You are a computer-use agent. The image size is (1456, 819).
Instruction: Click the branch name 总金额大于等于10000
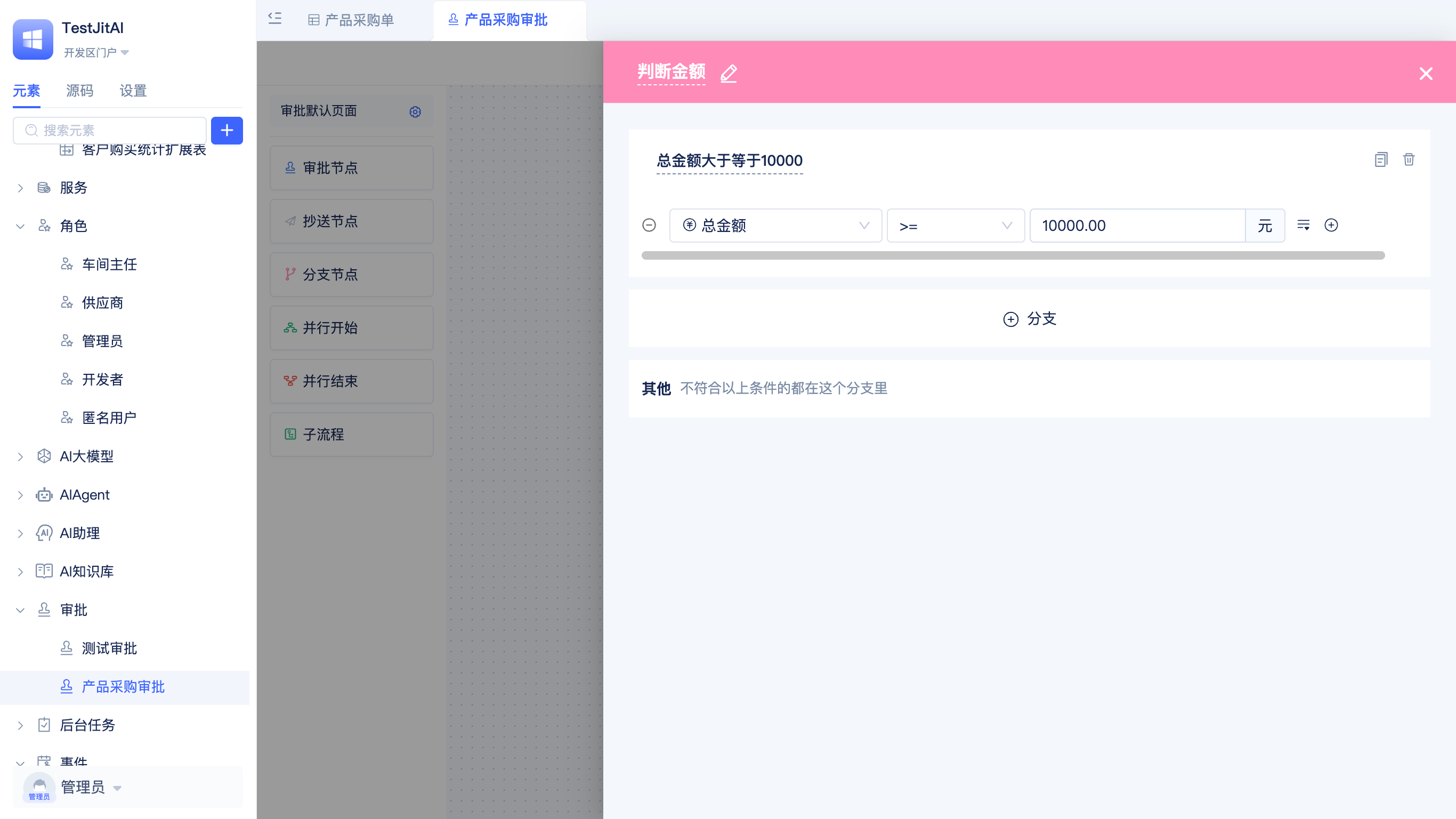coord(729,161)
